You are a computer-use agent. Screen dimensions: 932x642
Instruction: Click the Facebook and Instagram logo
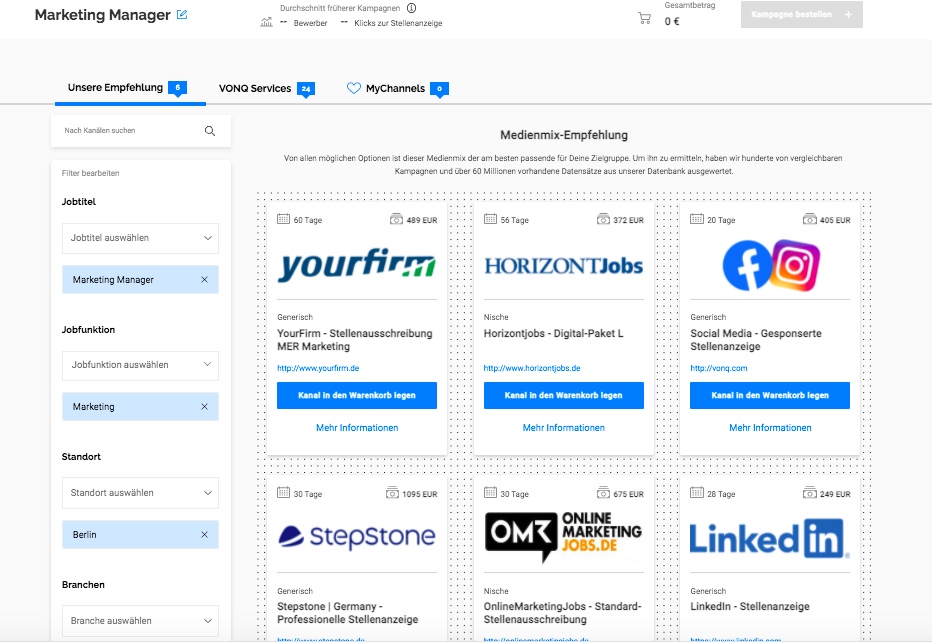771,265
